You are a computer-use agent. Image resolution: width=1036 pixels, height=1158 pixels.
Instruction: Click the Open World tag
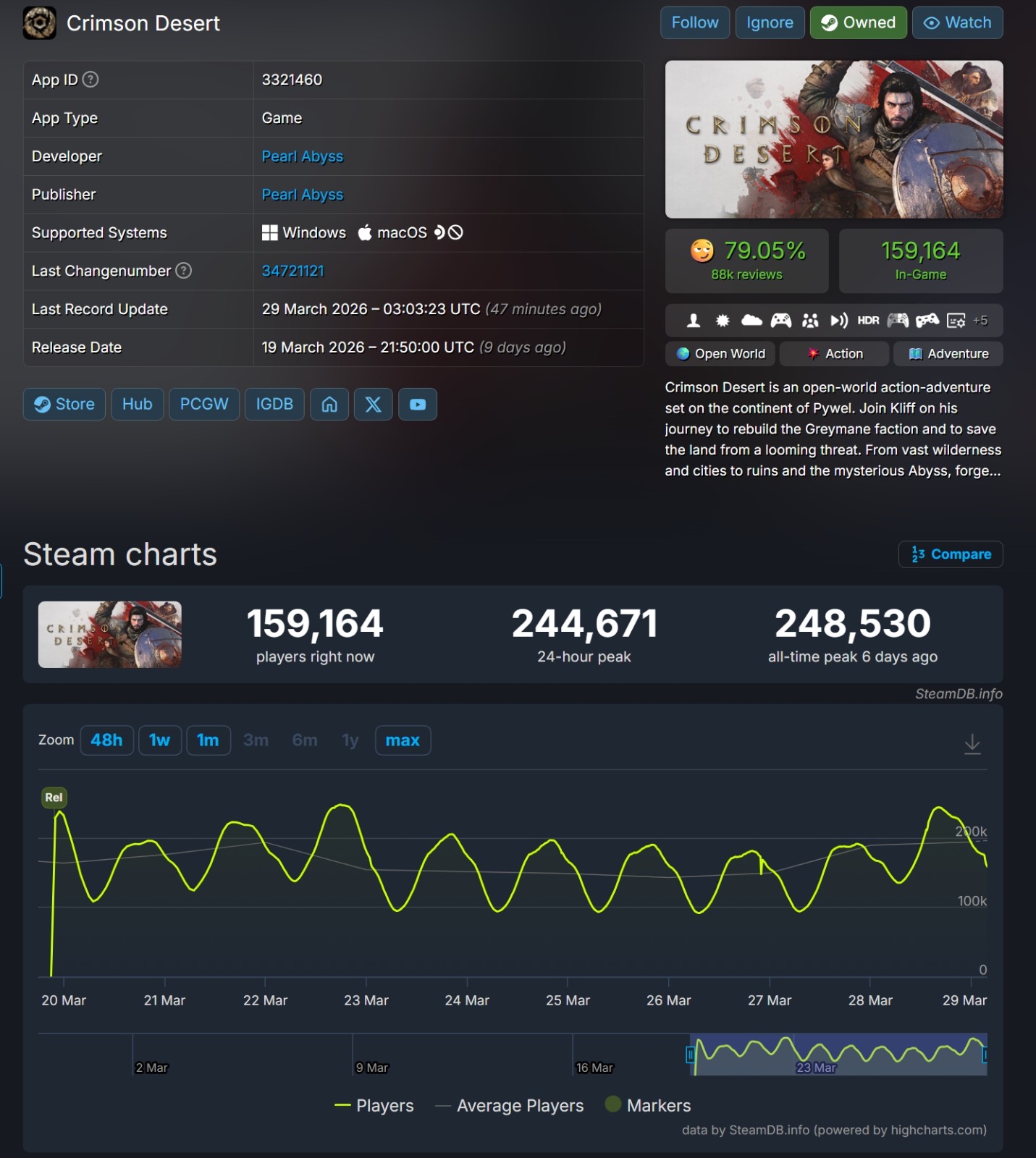tap(720, 354)
